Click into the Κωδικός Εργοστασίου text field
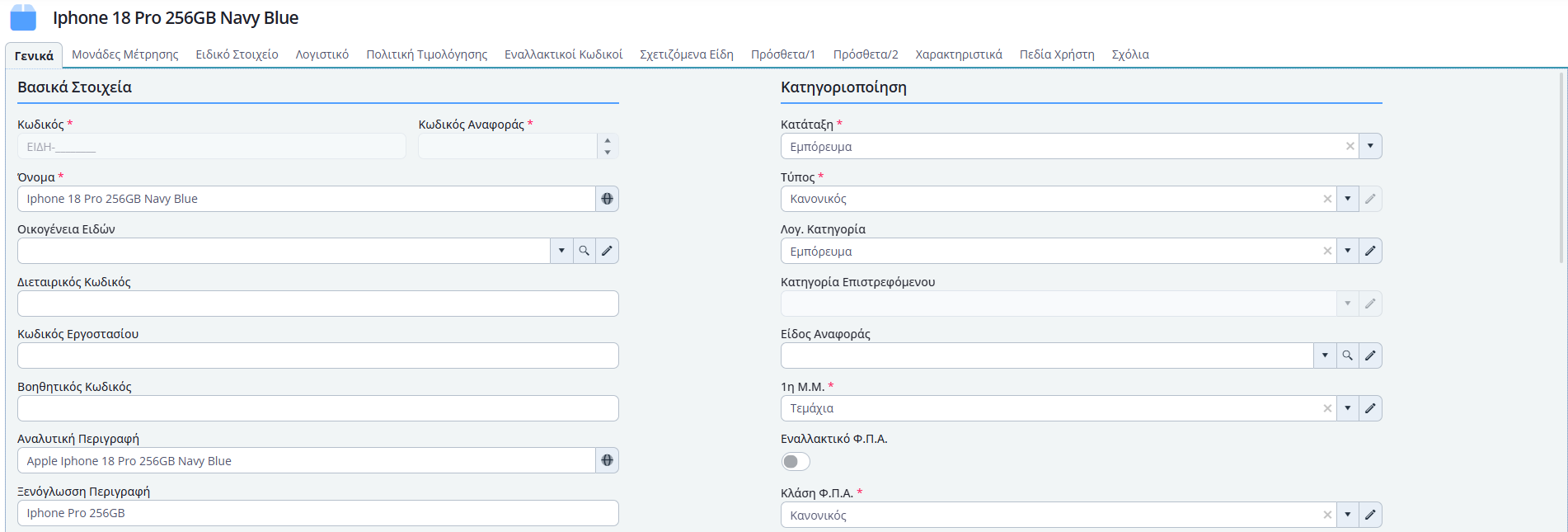1568x532 pixels. point(317,355)
